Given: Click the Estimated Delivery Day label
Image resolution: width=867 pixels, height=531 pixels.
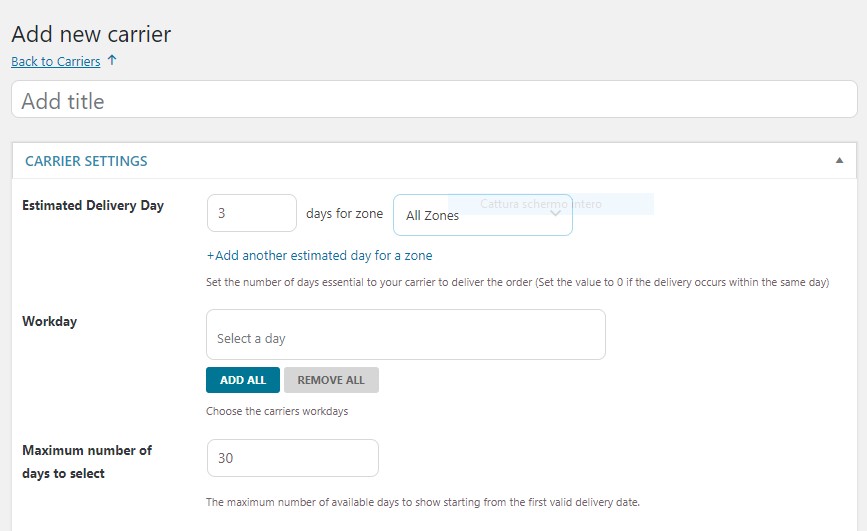Looking at the screenshot, I should pos(93,206).
